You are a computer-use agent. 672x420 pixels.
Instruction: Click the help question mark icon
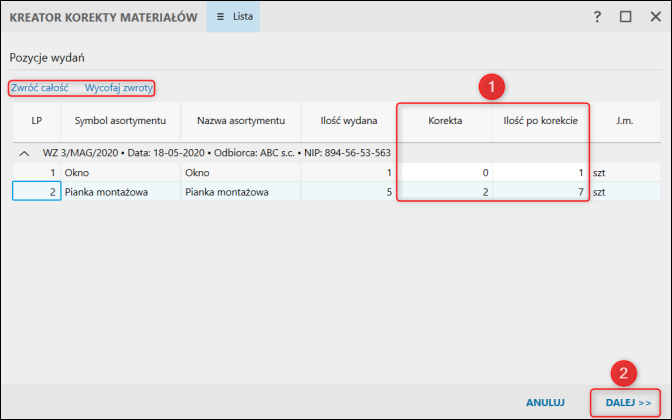(x=597, y=17)
